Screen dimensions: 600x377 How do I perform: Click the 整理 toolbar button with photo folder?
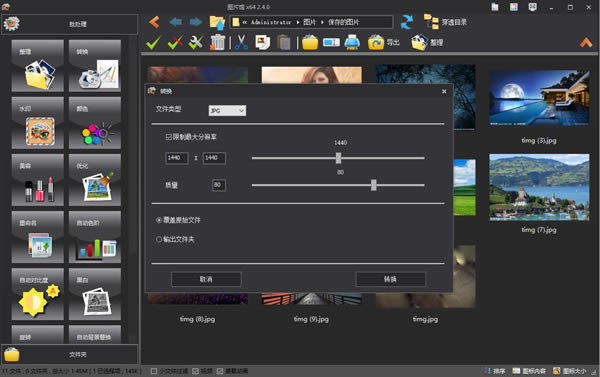427,42
